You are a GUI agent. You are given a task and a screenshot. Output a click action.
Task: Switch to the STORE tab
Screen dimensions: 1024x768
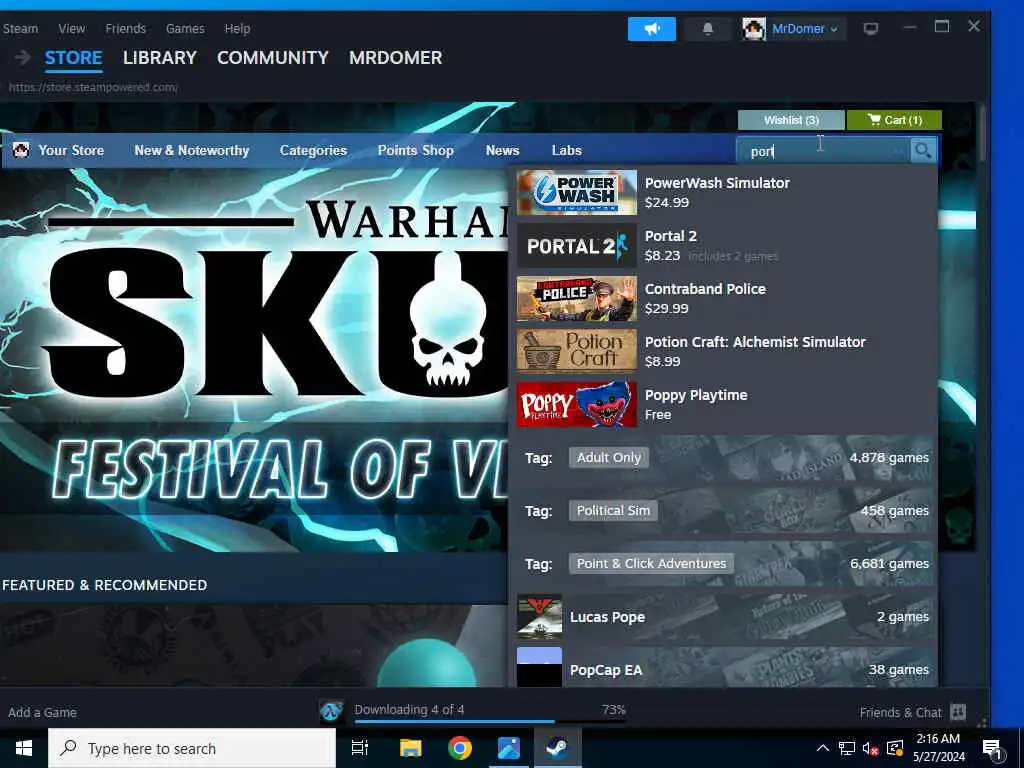[73, 57]
